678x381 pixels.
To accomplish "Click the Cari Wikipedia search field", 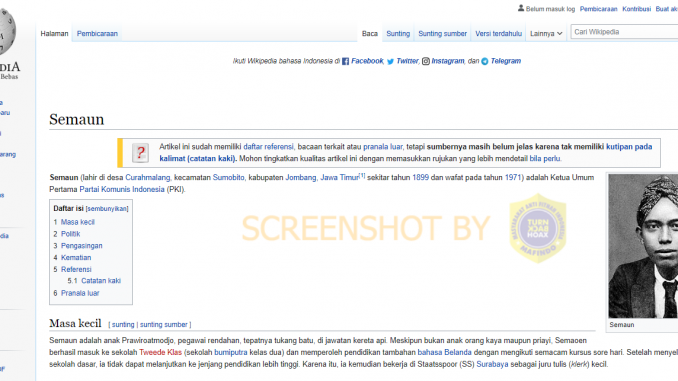I will (624, 32).
